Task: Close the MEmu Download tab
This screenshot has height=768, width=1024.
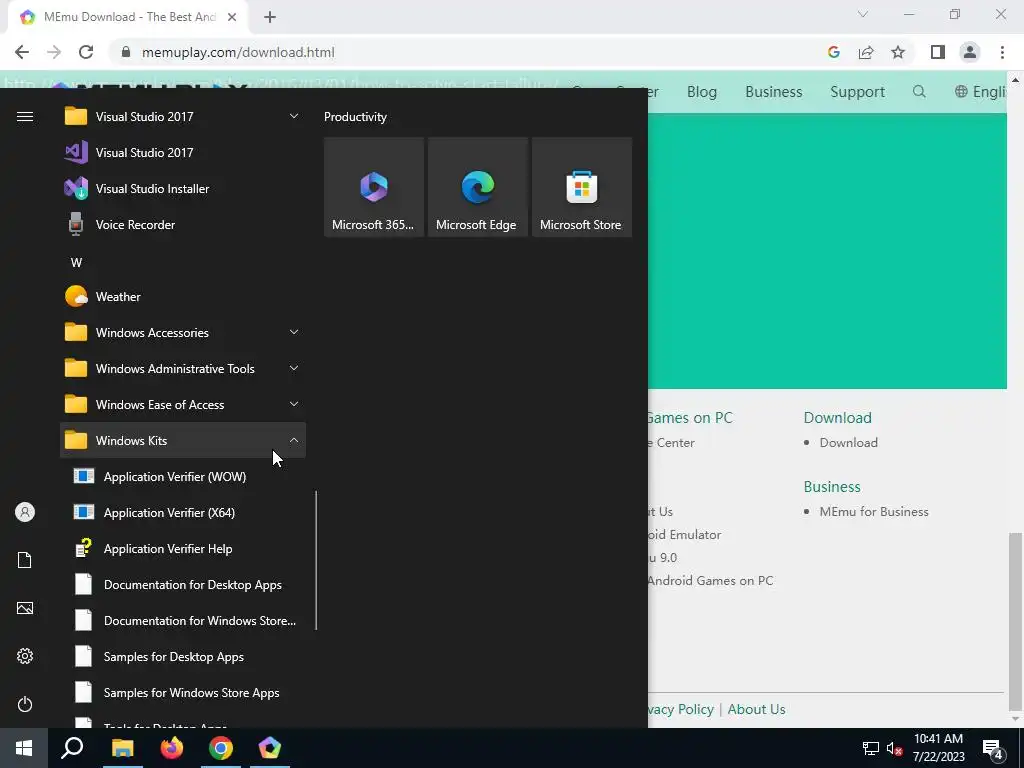Action: pos(232,18)
